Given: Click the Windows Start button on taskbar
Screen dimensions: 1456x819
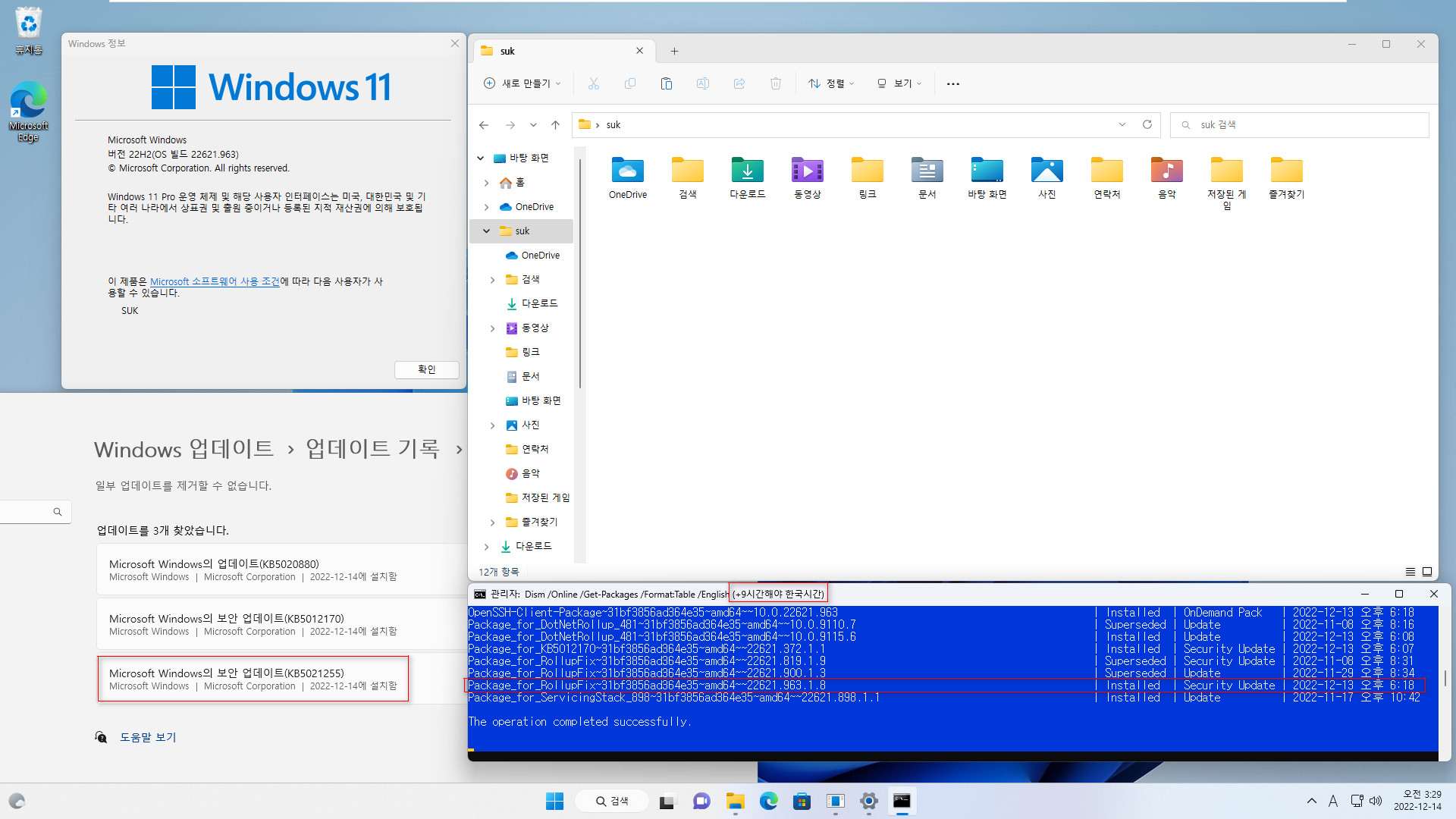Looking at the screenshot, I should 555,801.
